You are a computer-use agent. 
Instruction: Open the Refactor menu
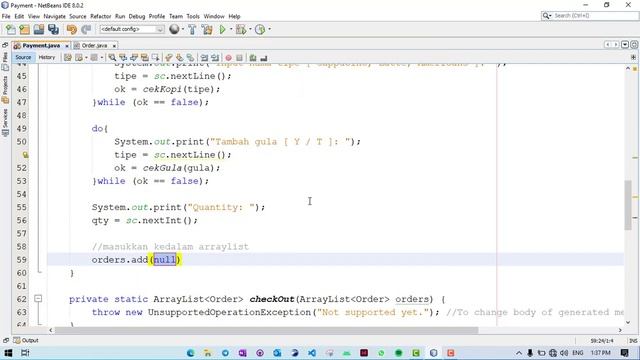100,16
